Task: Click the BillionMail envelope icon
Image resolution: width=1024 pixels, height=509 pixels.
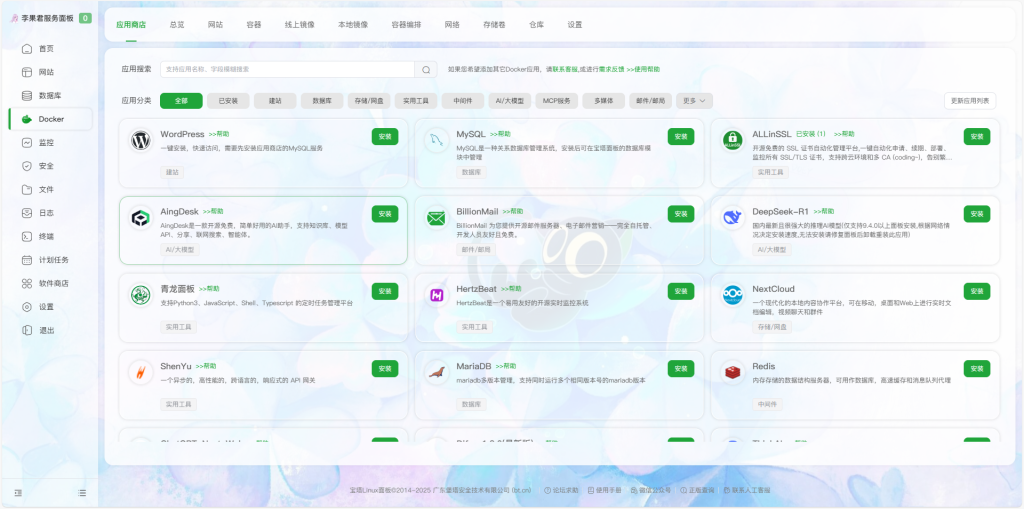Action: click(x=436, y=218)
